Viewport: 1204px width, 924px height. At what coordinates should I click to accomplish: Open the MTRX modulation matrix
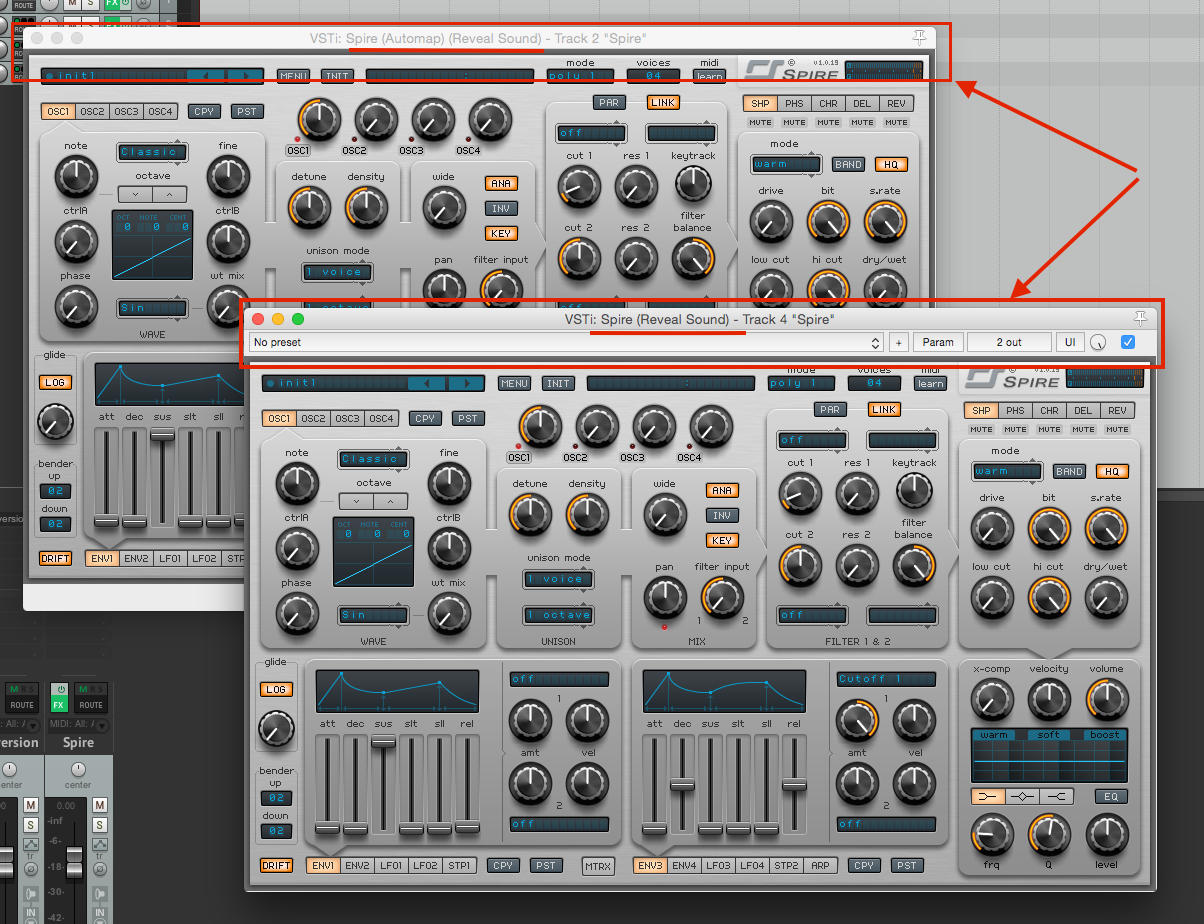(x=598, y=866)
